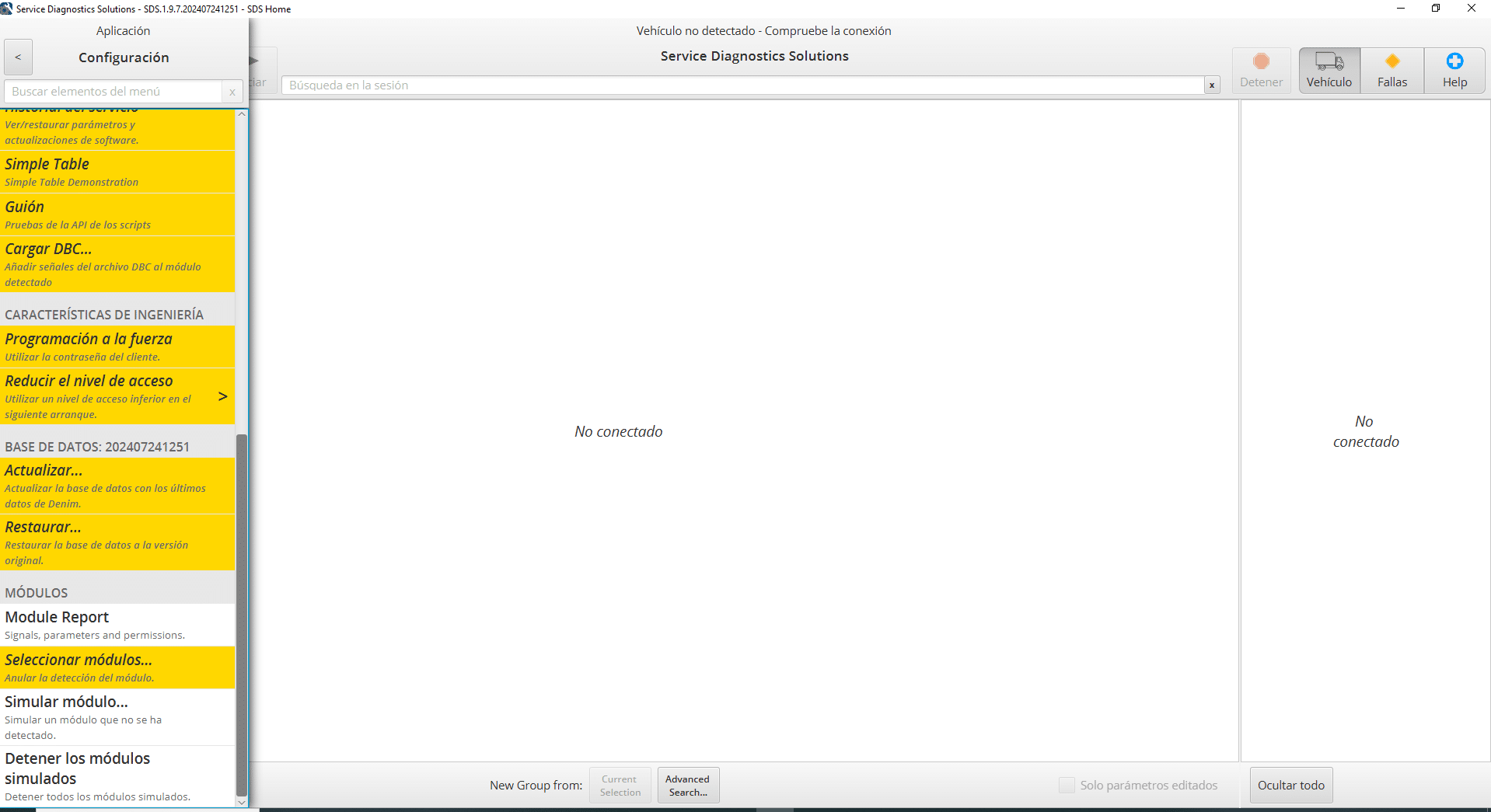Click the Ocultar todo button
This screenshot has height=812, width=1491.
pos(1290,786)
